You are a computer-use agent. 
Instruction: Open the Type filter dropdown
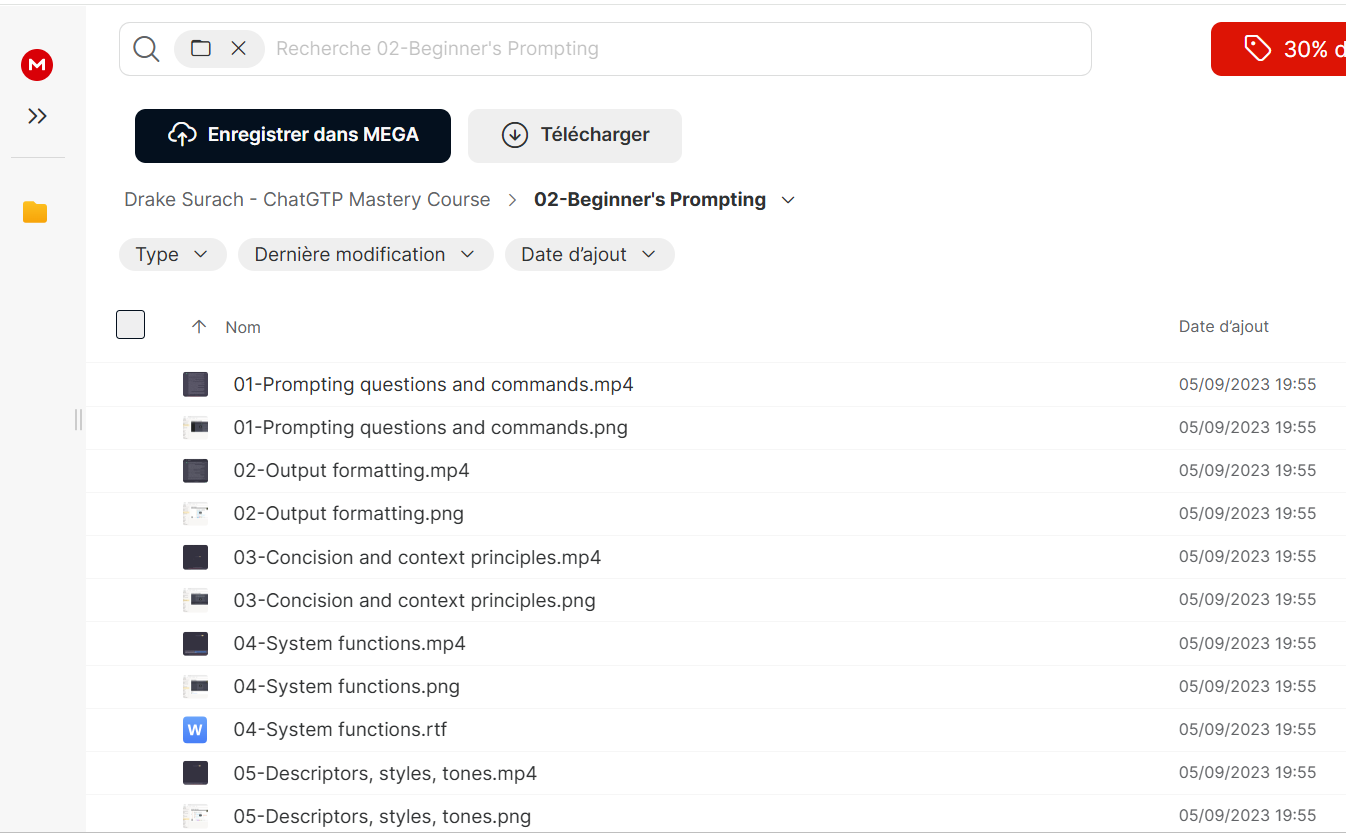click(172, 254)
